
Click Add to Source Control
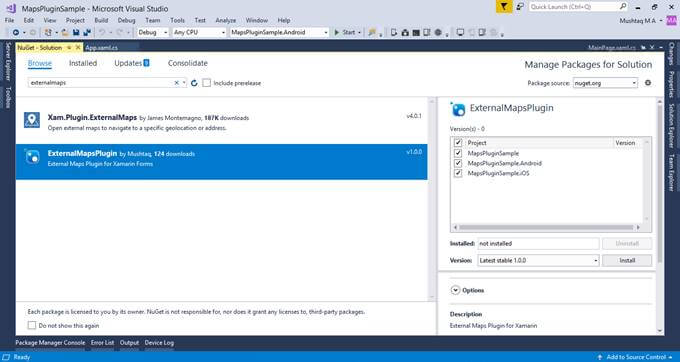636,357
